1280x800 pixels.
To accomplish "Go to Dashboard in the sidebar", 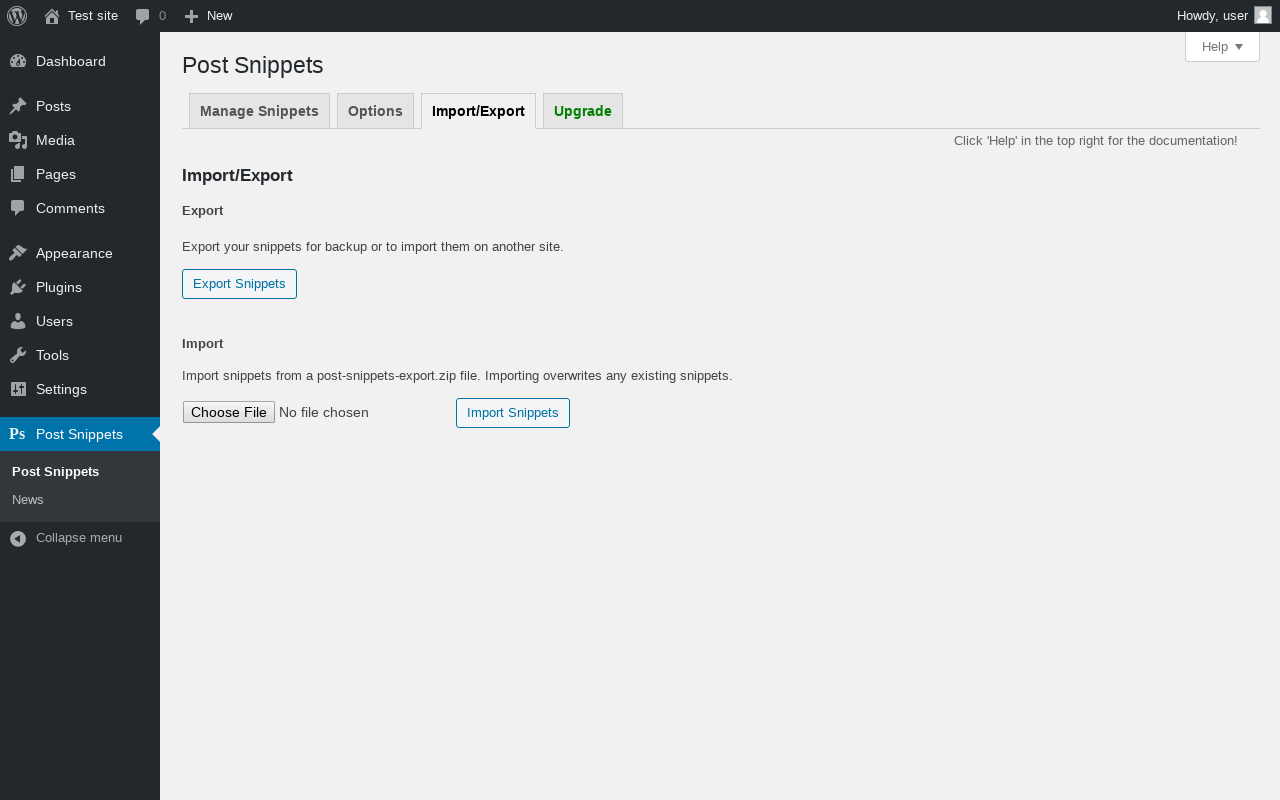I will tap(71, 61).
